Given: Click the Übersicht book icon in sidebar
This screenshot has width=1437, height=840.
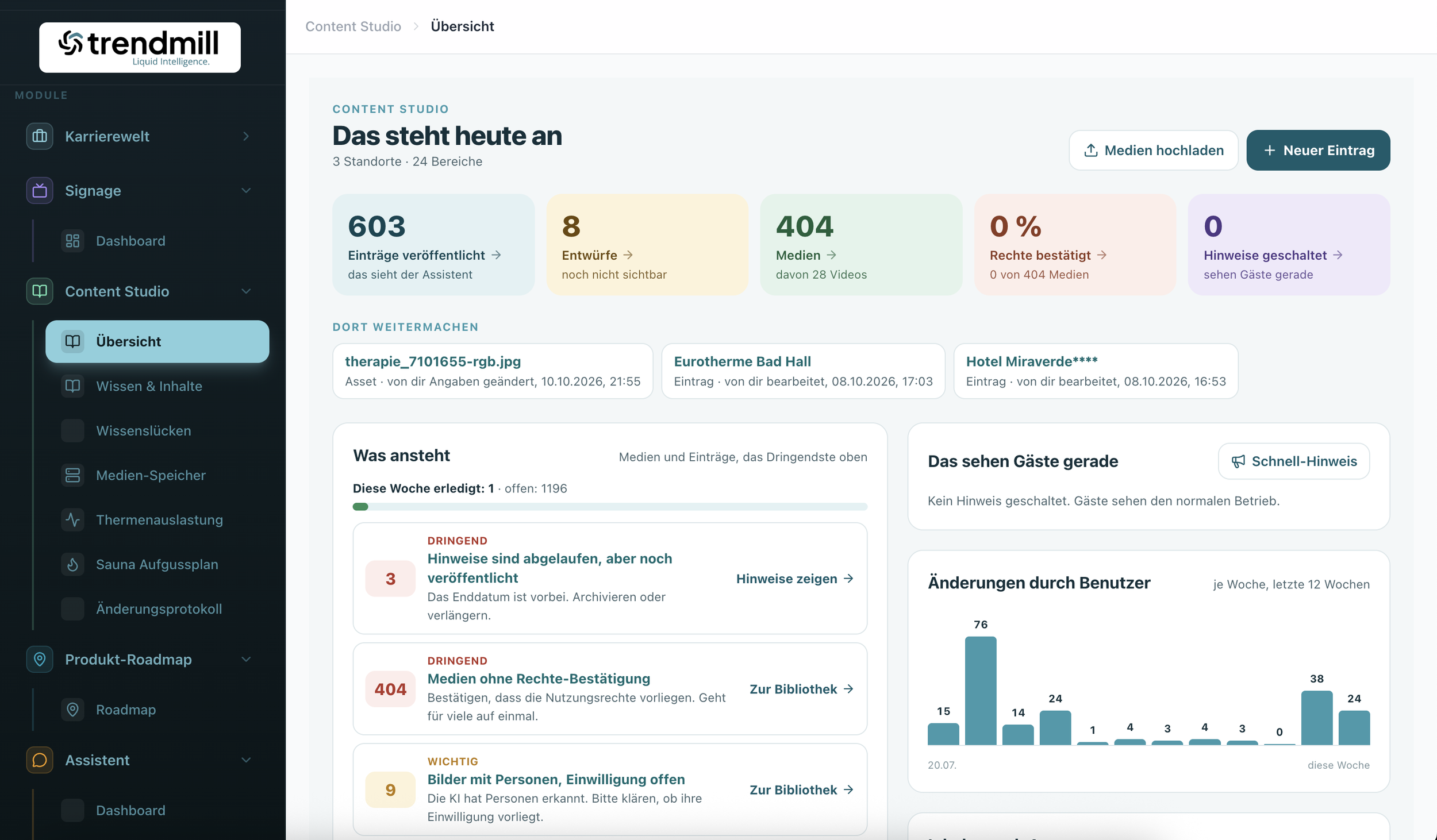Looking at the screenshot, I should (72, 341).
